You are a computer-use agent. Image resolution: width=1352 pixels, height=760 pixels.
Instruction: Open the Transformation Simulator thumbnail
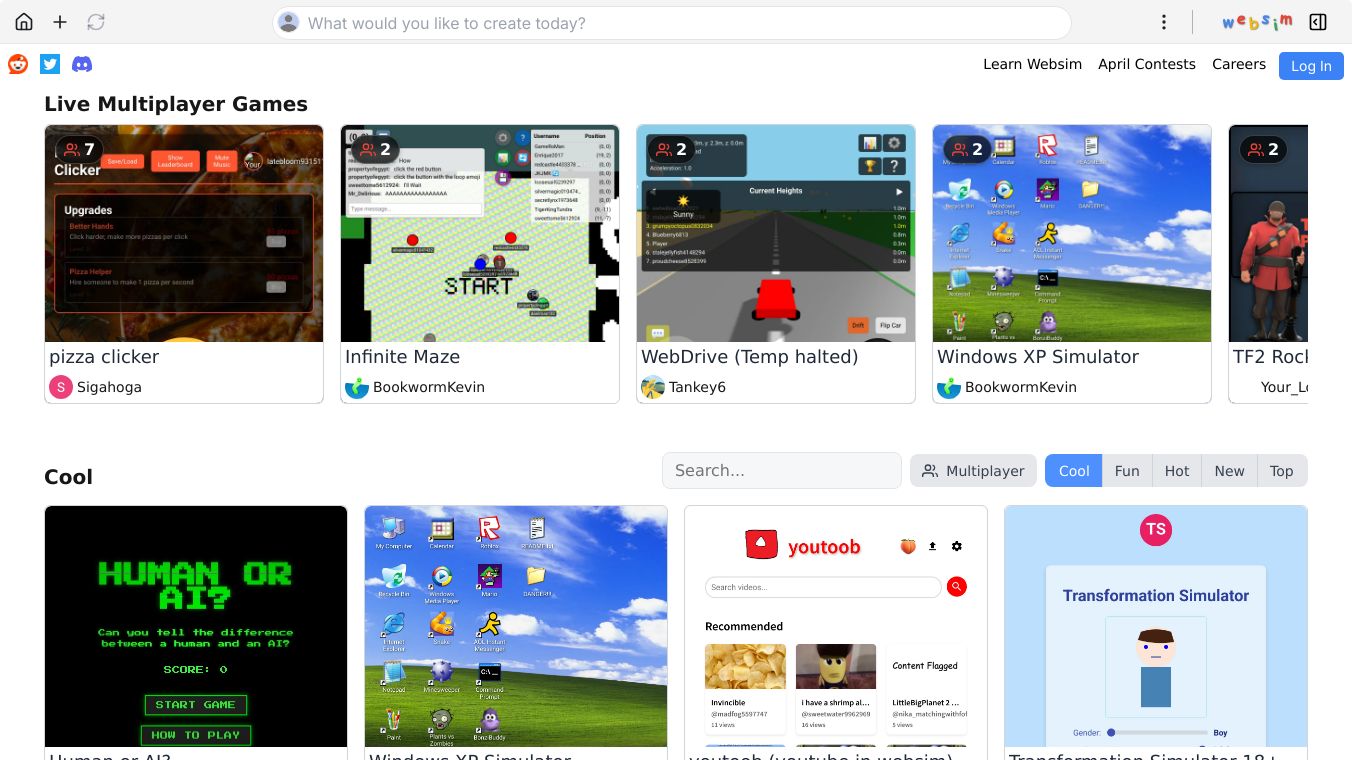point(1156,626)
